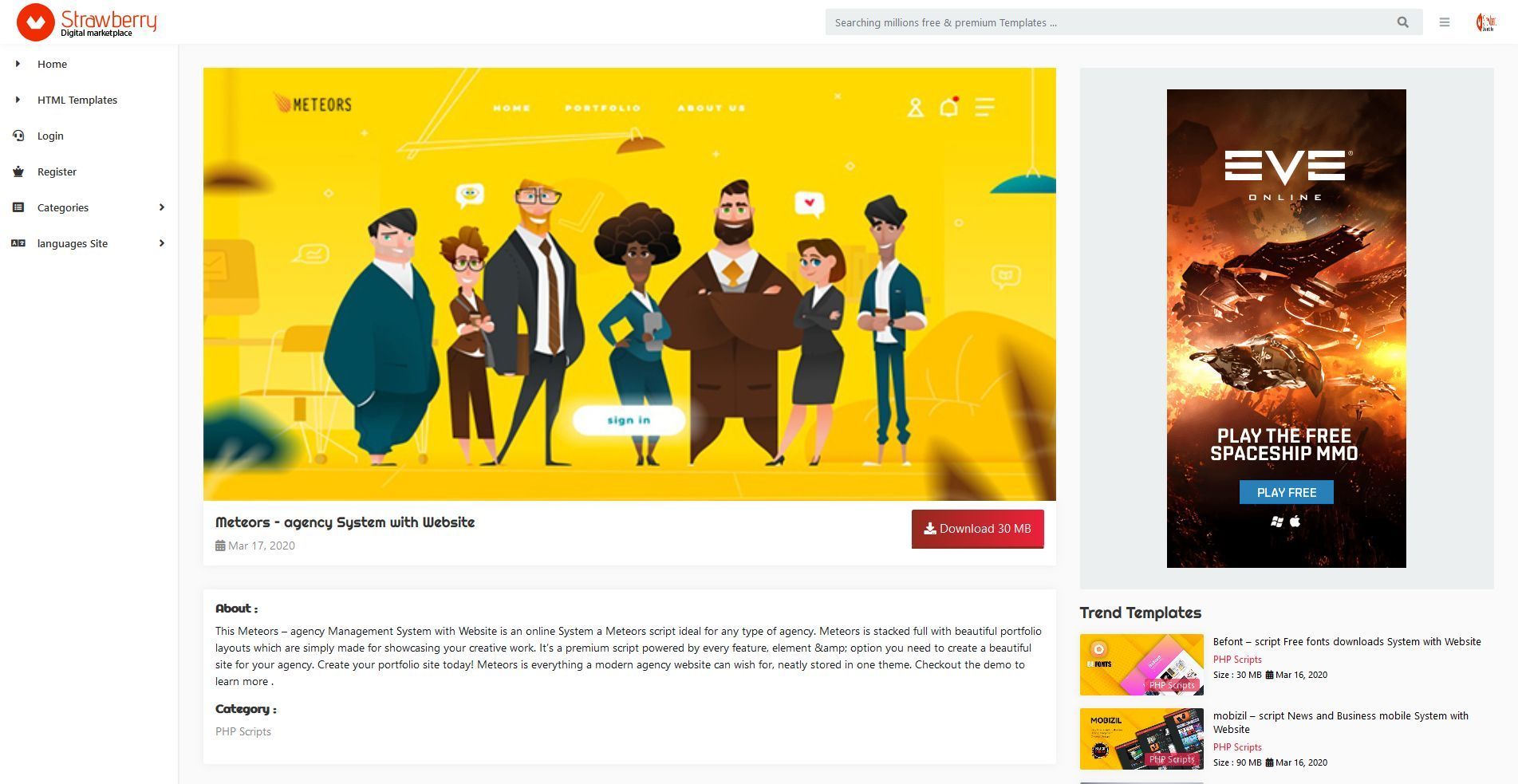Click the search magnifier icon
The width and height of the screenshot is (1518, 784).
tap(1402, 22)
